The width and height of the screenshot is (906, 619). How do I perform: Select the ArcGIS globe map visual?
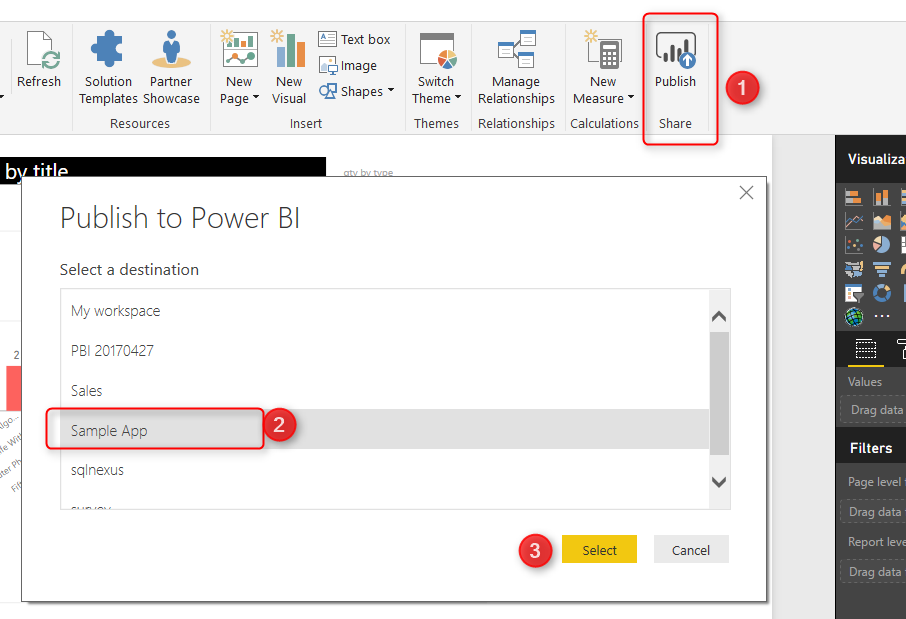pos(853,317)
